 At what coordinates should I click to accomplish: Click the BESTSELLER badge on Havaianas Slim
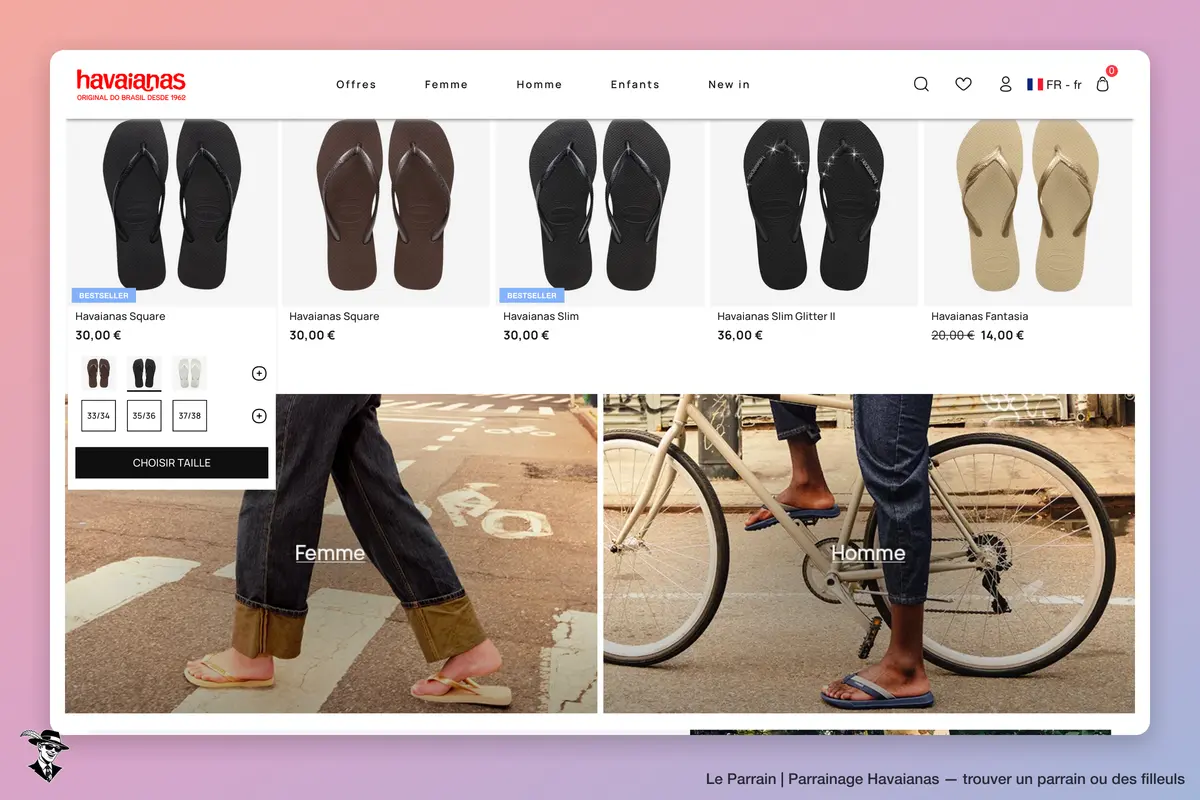tap(532, 296)
